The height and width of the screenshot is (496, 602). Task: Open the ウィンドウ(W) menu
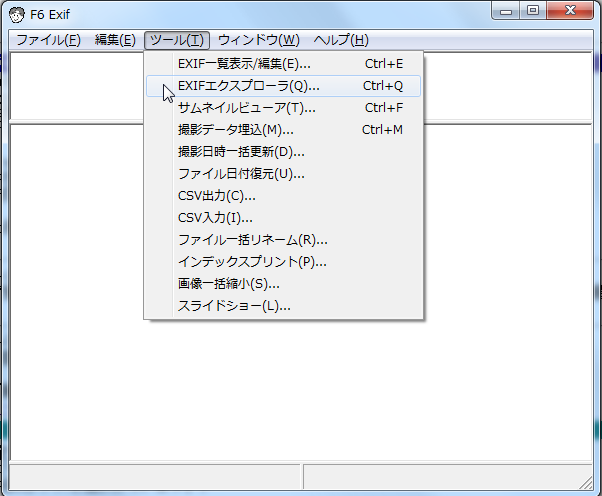click(x=258, y=40)
